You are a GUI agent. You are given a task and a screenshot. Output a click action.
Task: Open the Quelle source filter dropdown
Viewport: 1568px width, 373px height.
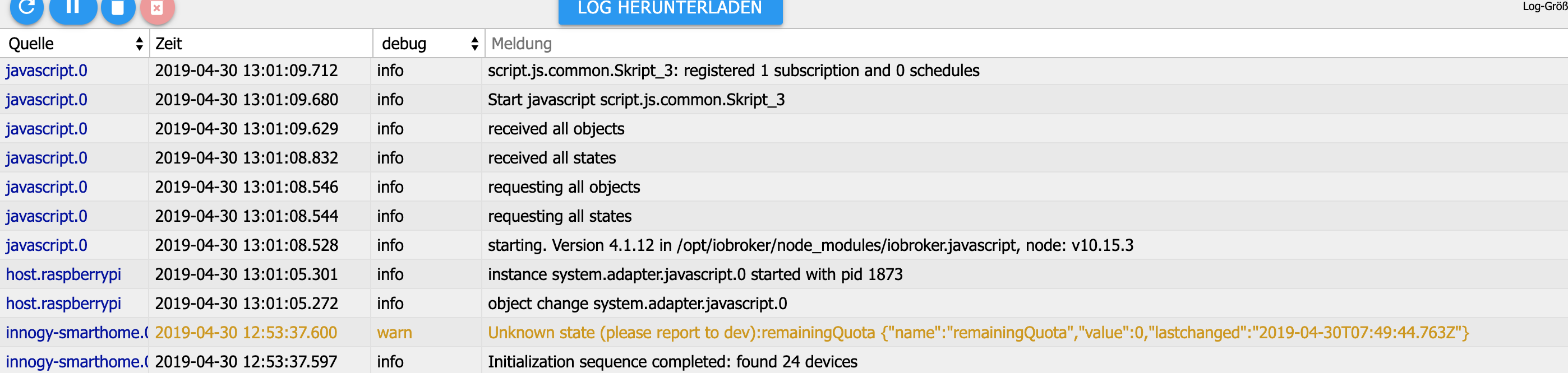[x=75, y=44]
